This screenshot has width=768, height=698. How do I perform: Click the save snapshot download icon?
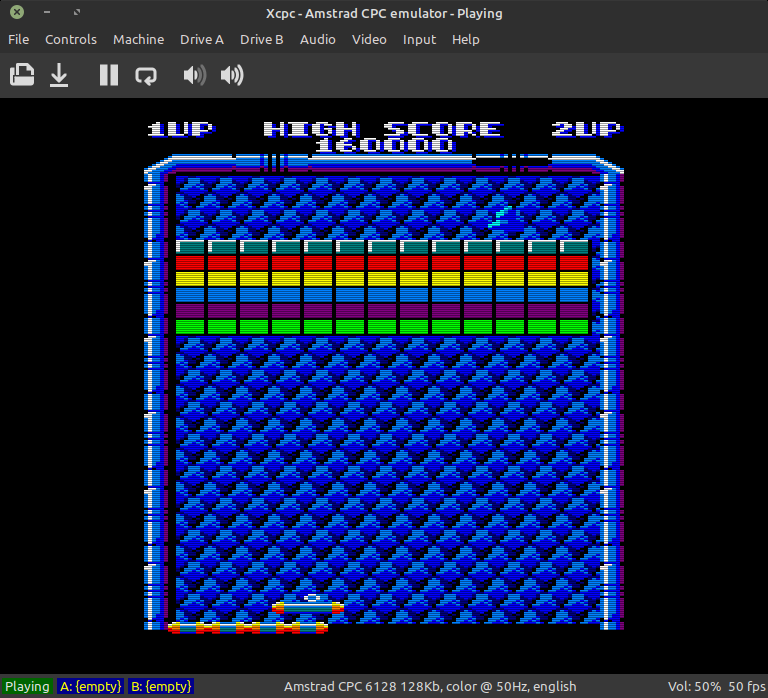pos(59,75)
